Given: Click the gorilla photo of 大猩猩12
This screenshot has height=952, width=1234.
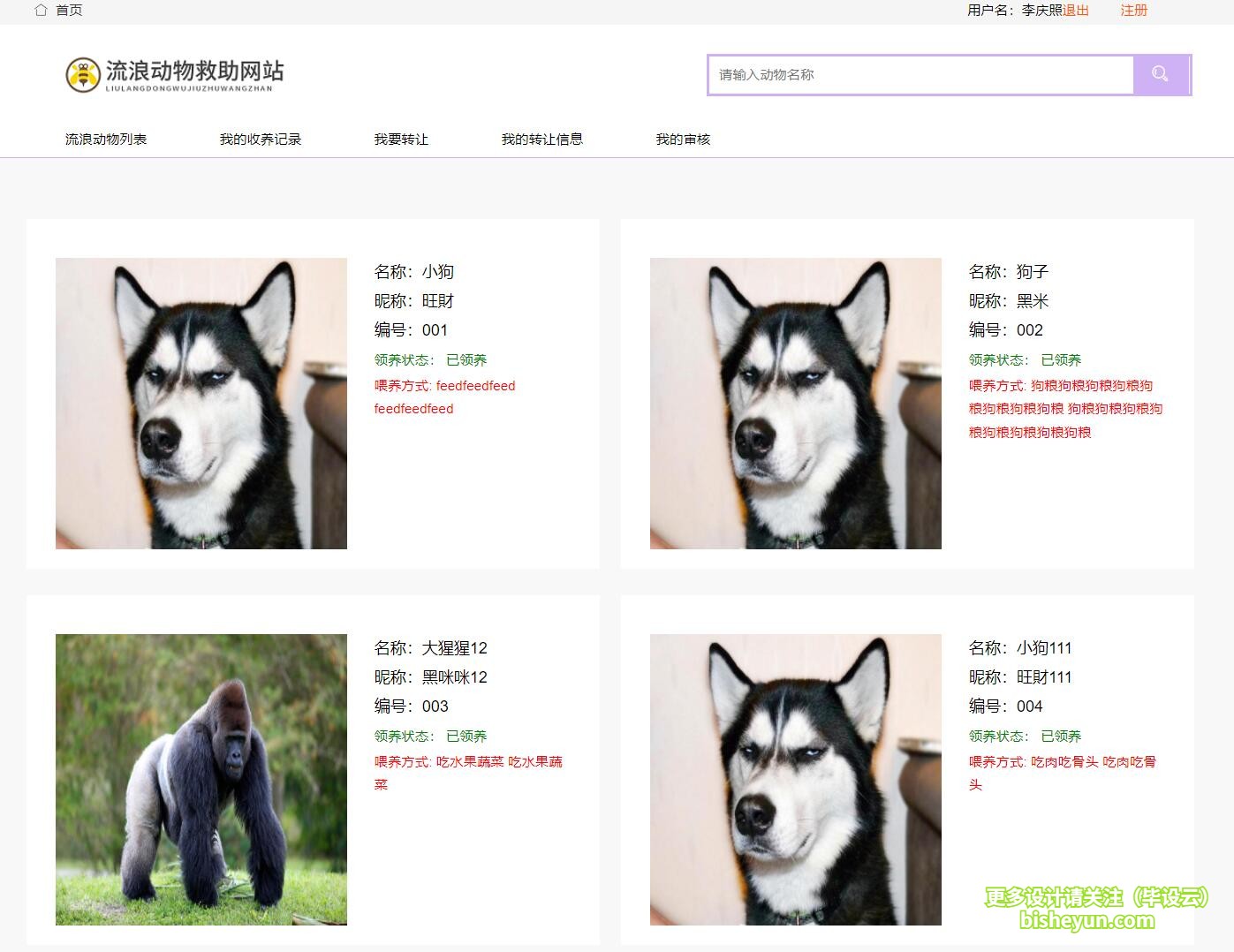Looking at the screenshot, I should point(201,779).
